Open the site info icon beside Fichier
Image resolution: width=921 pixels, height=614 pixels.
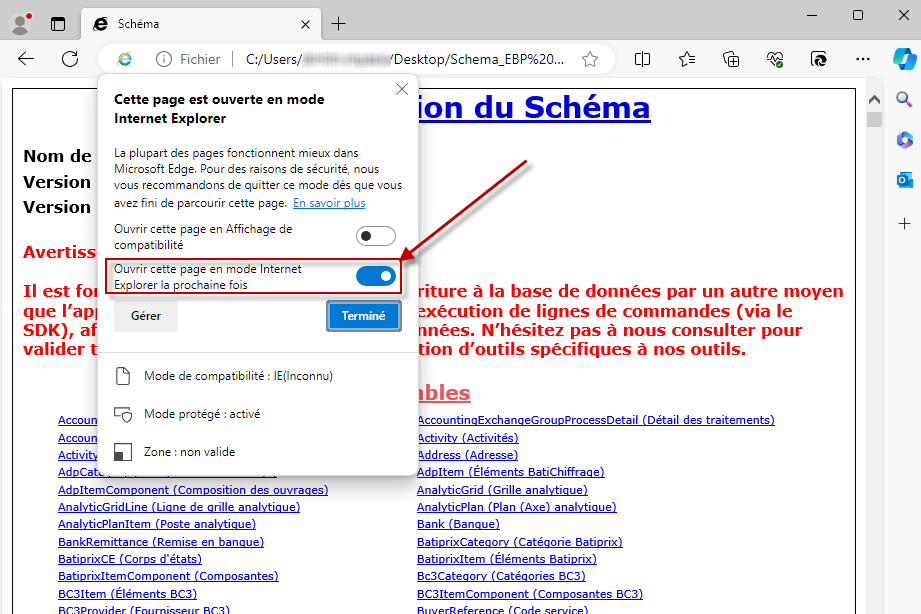tap(164, 59)
